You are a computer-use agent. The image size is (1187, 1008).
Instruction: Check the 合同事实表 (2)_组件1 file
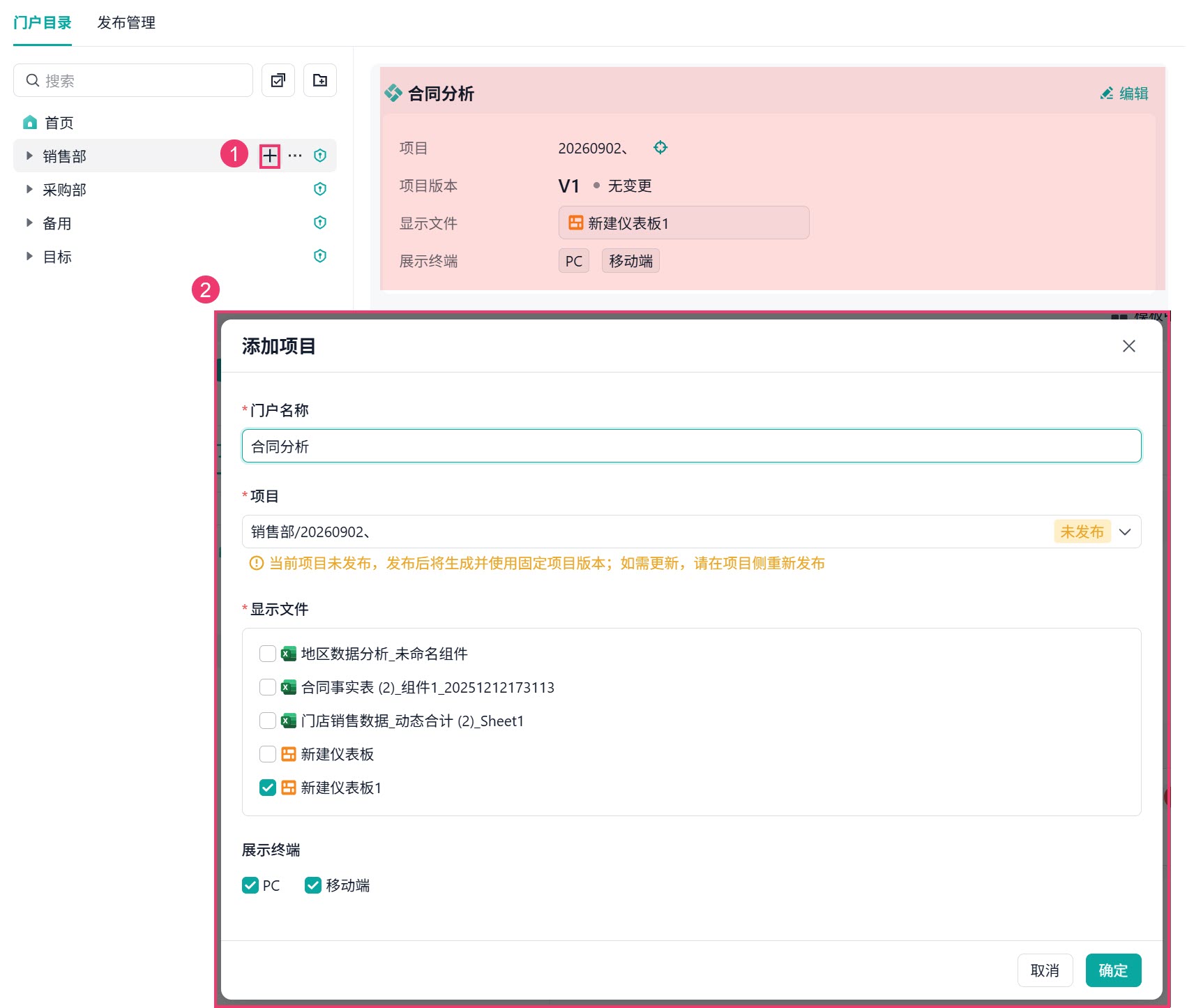[268, 687]
